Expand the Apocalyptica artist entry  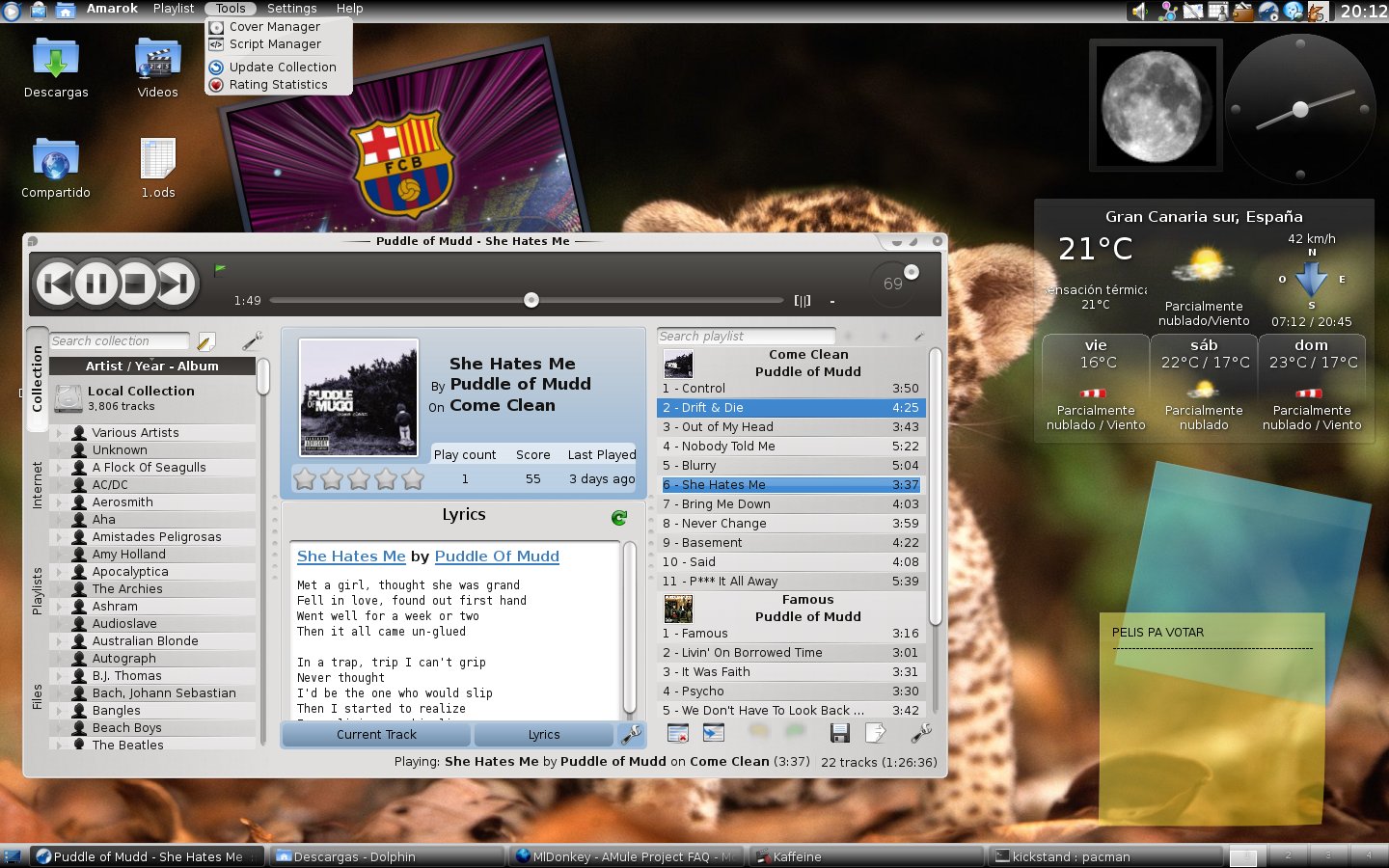59,572
